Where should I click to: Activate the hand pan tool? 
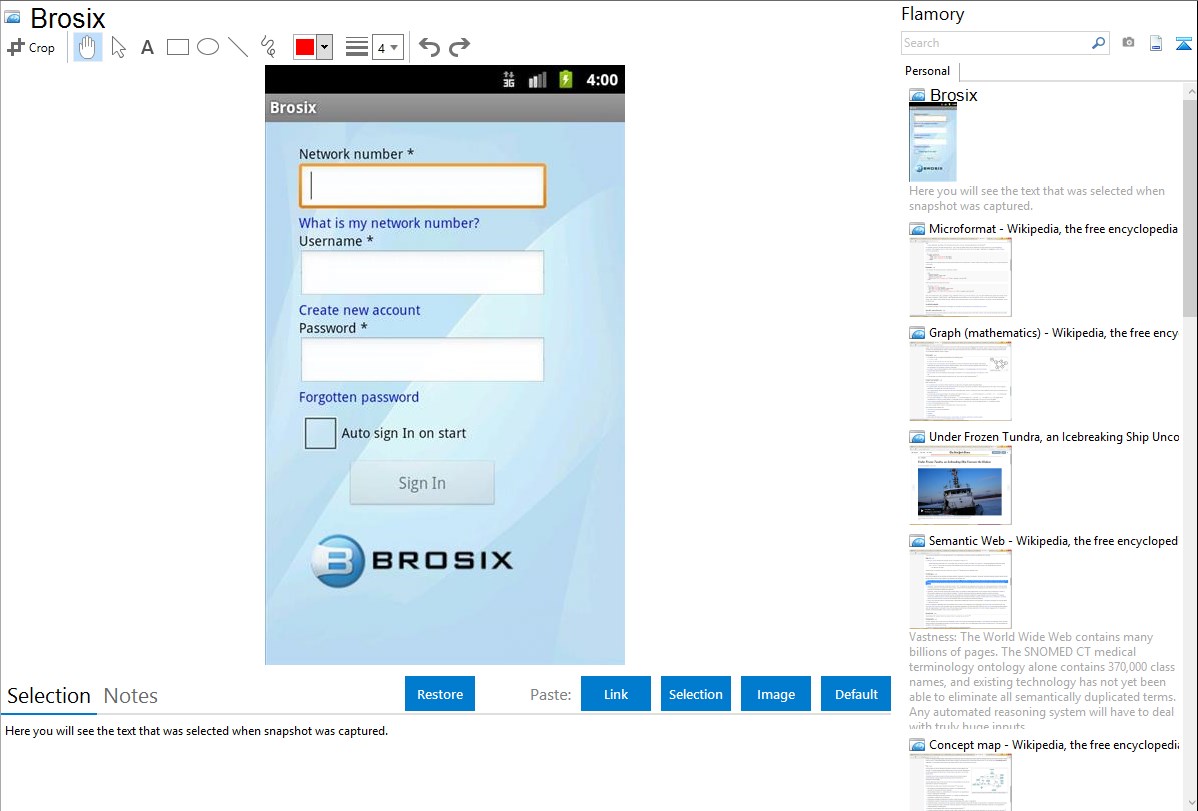point(87,47)
